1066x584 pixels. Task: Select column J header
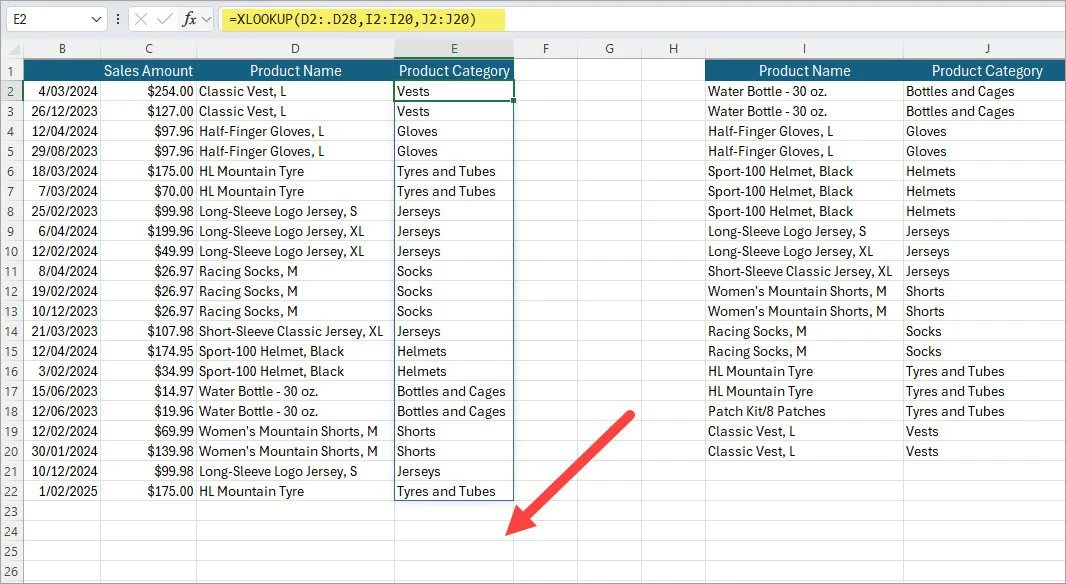(986, 48)
